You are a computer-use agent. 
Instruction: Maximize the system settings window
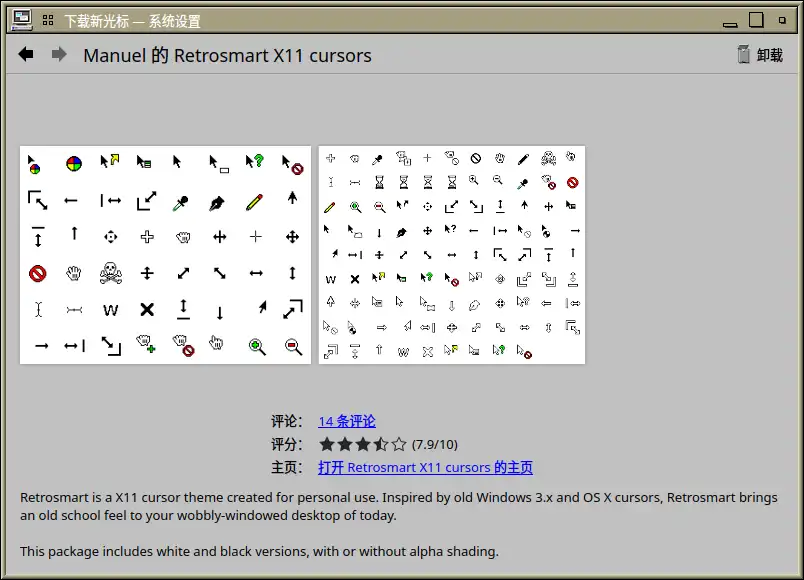click(x=756, y=19)
